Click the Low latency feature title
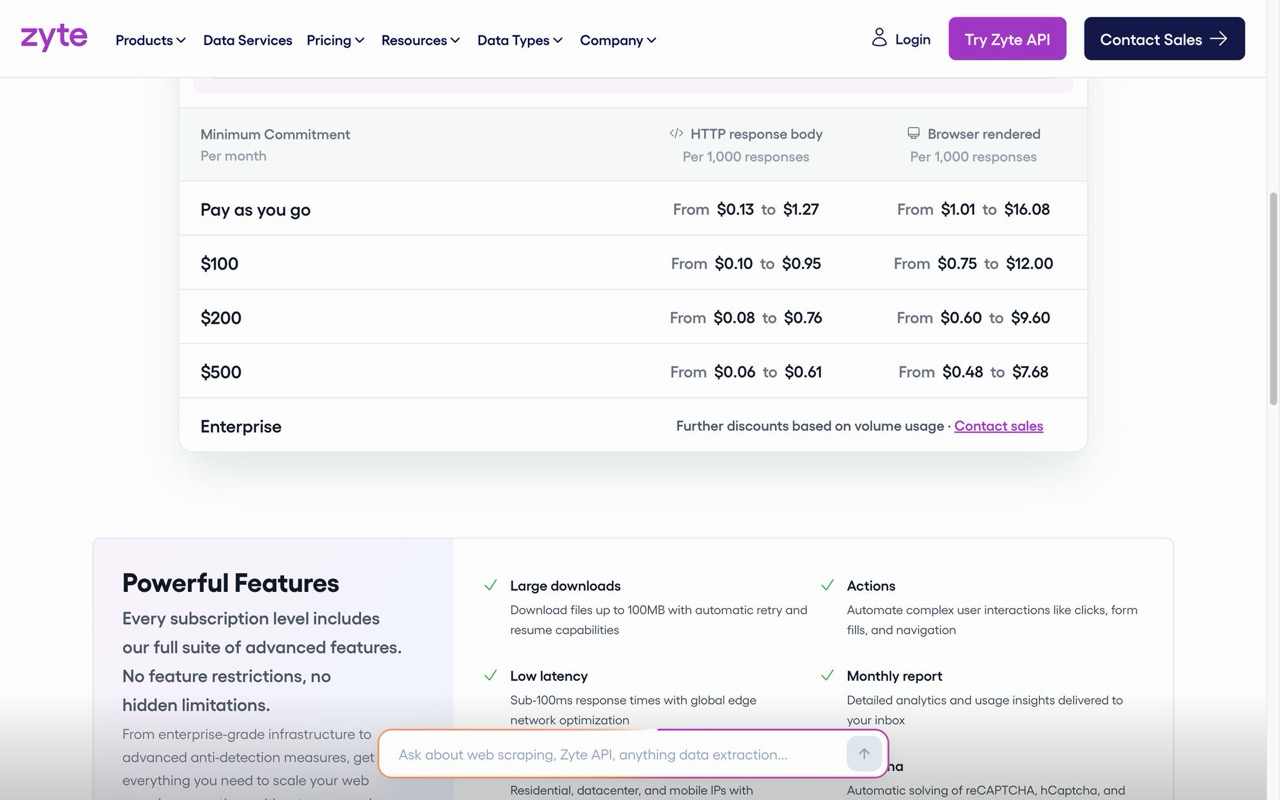The height and width of the screenshot is (800, 1280). coord(549,676)
